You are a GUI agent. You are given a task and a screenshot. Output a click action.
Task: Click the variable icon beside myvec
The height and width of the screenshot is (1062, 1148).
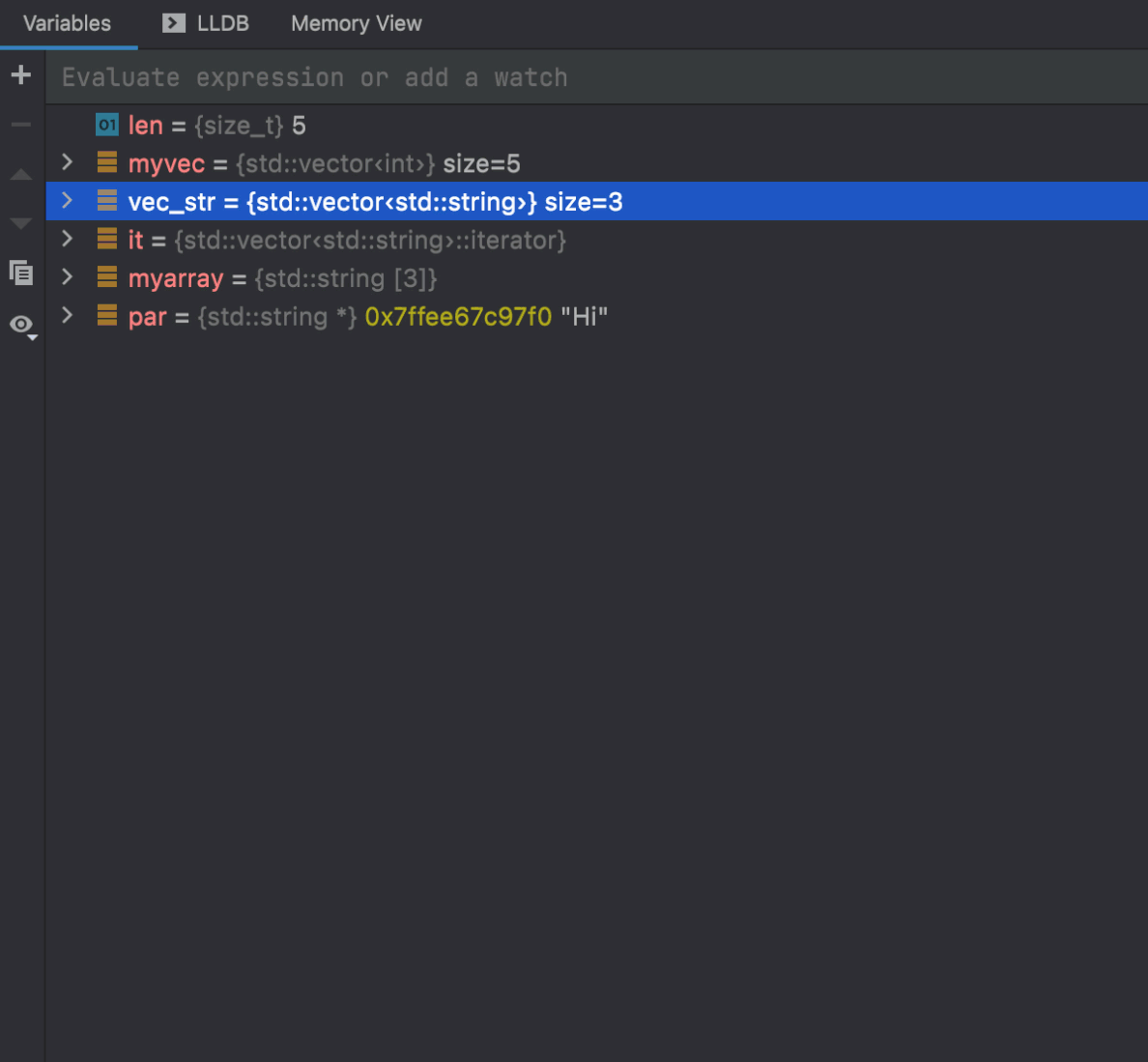click(106, 163)
